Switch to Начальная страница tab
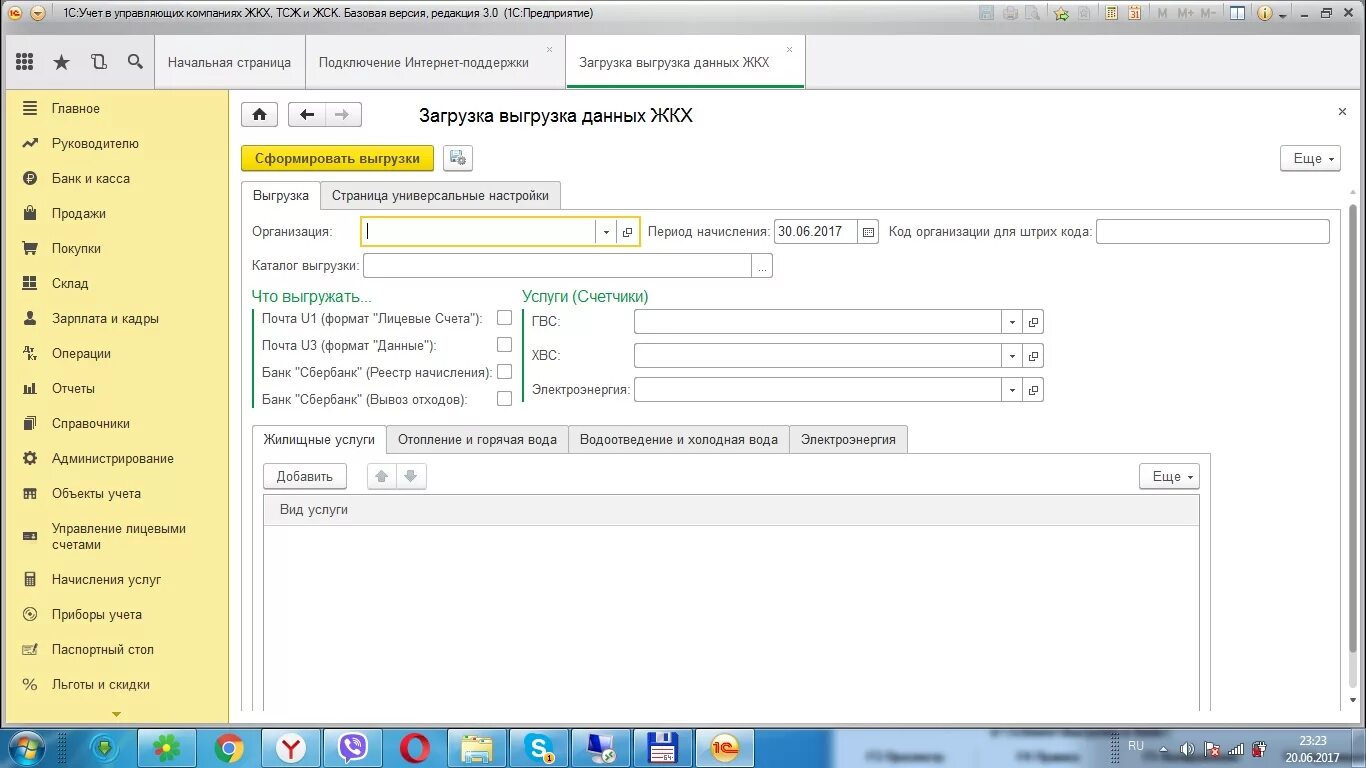 pyautogui.click(x=229, y=62)
